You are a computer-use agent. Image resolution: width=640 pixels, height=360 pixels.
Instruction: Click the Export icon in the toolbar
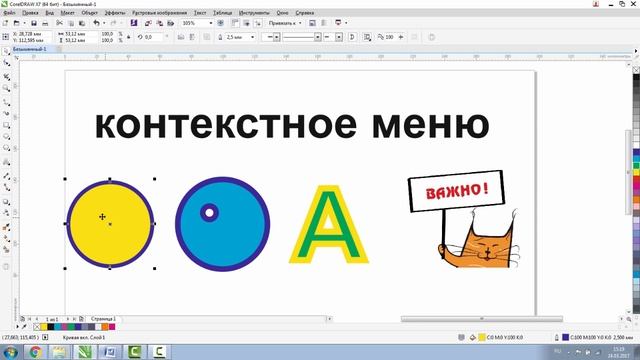coord(160,23)
